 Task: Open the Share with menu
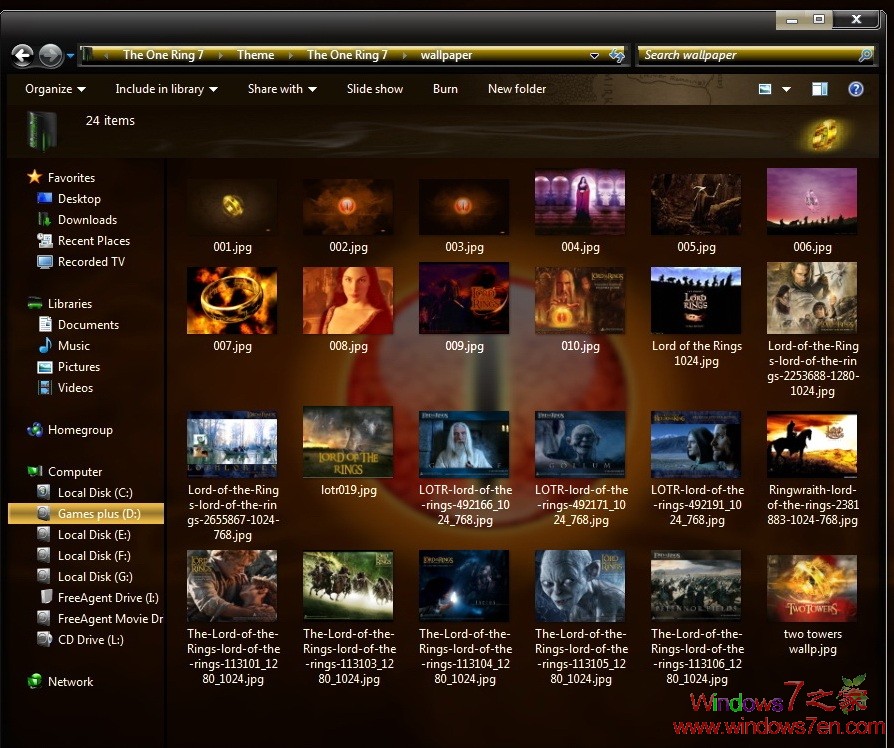(281, 89)
